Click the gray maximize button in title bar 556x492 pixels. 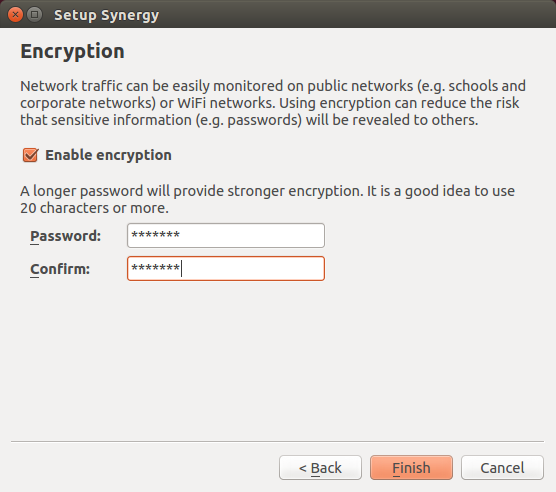pyautogui.click(x=34, y=15)
